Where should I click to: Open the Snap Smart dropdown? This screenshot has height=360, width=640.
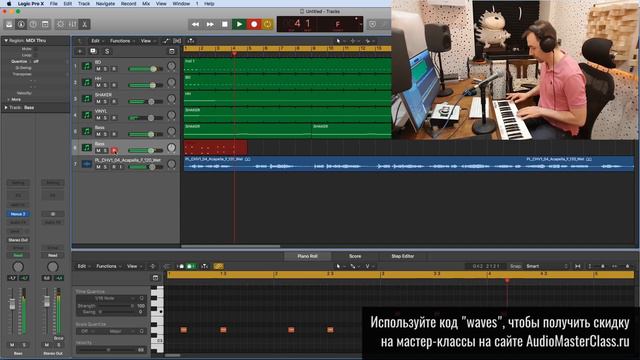[x=547, y=266]
